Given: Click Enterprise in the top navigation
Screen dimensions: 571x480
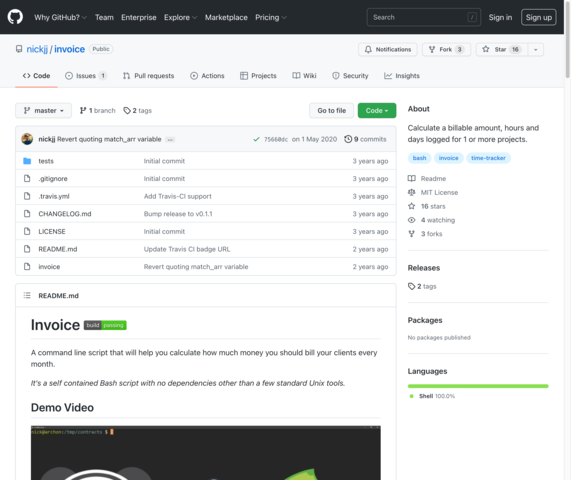Looking at the screenshot, I should (x=139, y=17).
